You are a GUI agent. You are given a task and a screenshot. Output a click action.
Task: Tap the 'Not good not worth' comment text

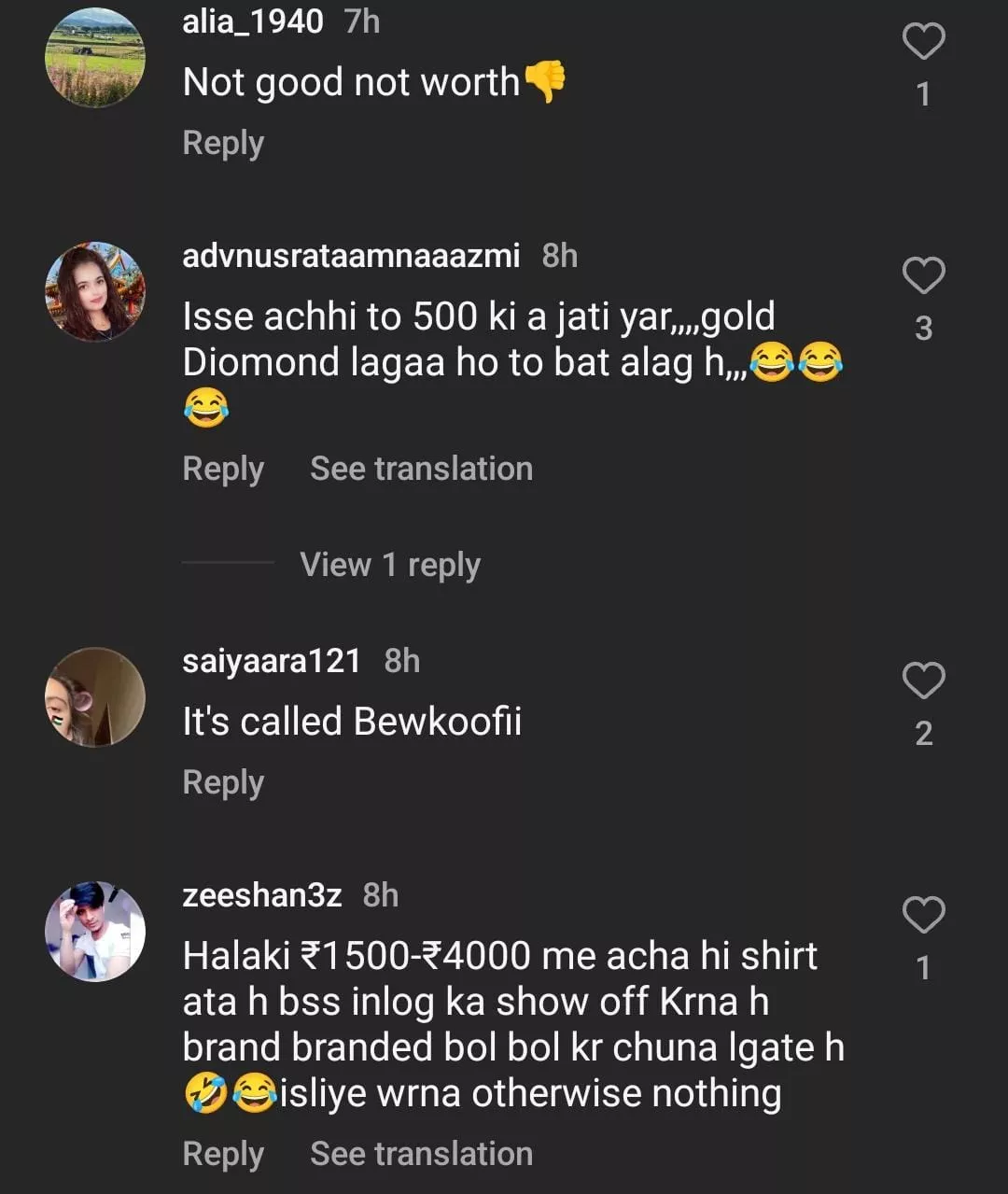351,82
